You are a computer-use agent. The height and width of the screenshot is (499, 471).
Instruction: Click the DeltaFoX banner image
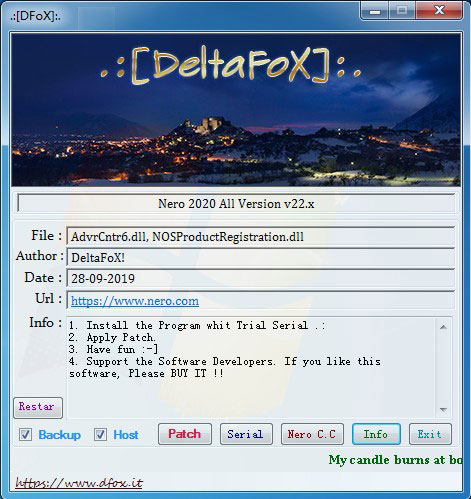(x=236, y=109)
